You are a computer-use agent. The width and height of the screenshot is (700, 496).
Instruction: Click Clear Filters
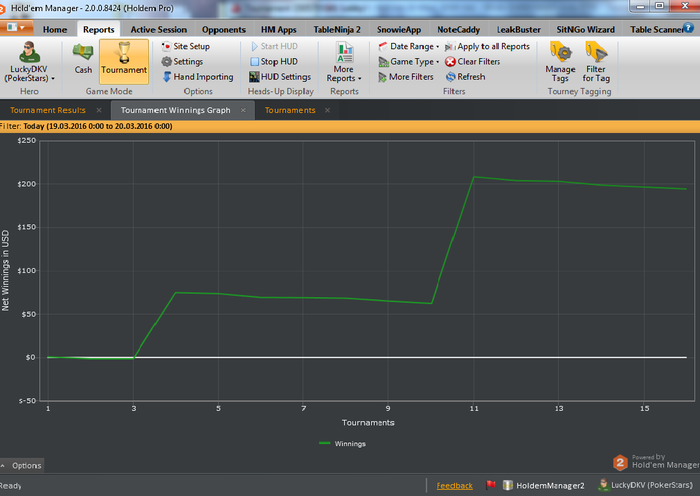(x=472, y=62)
